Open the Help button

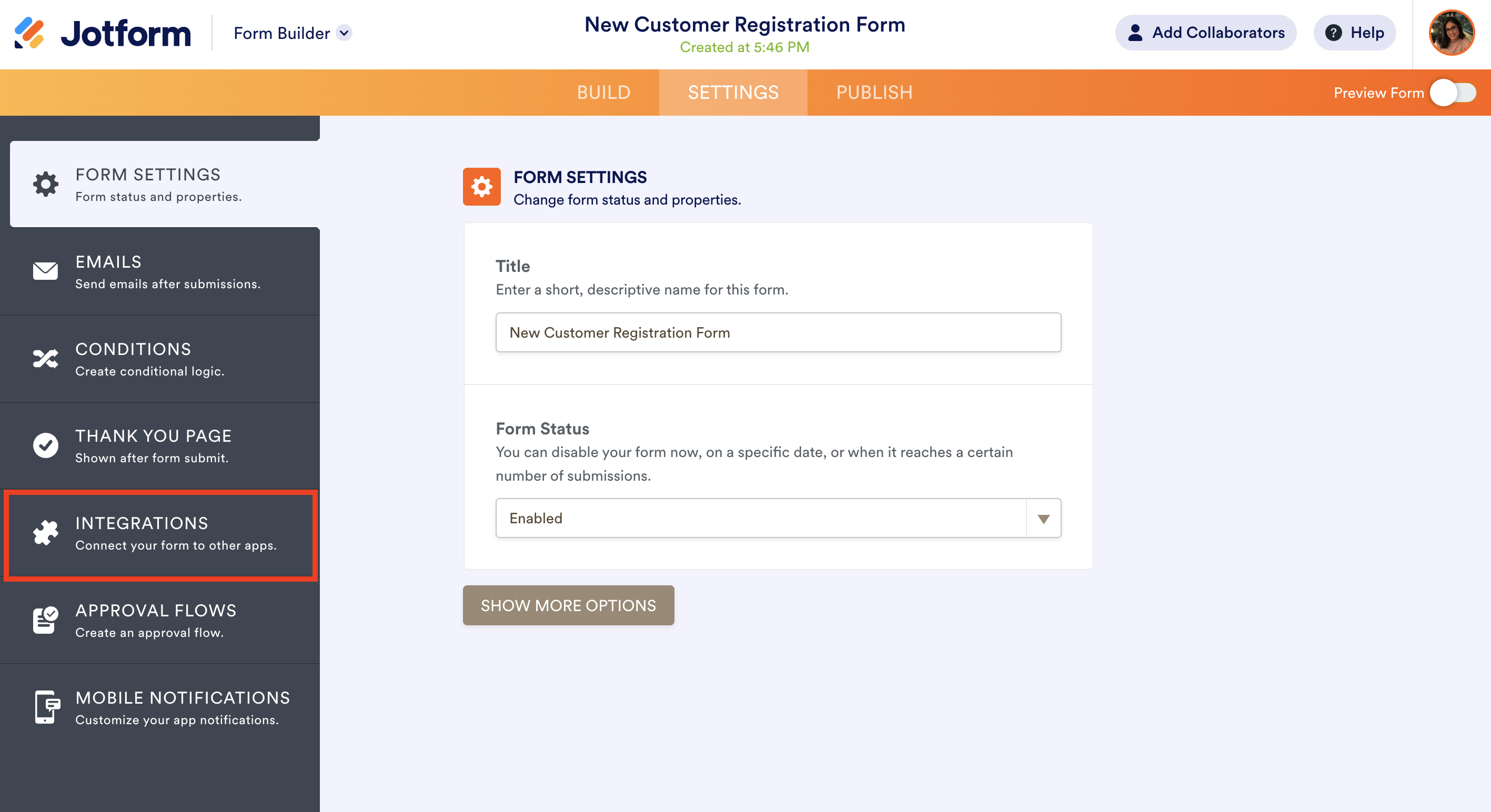click(x=1355, y=33)
